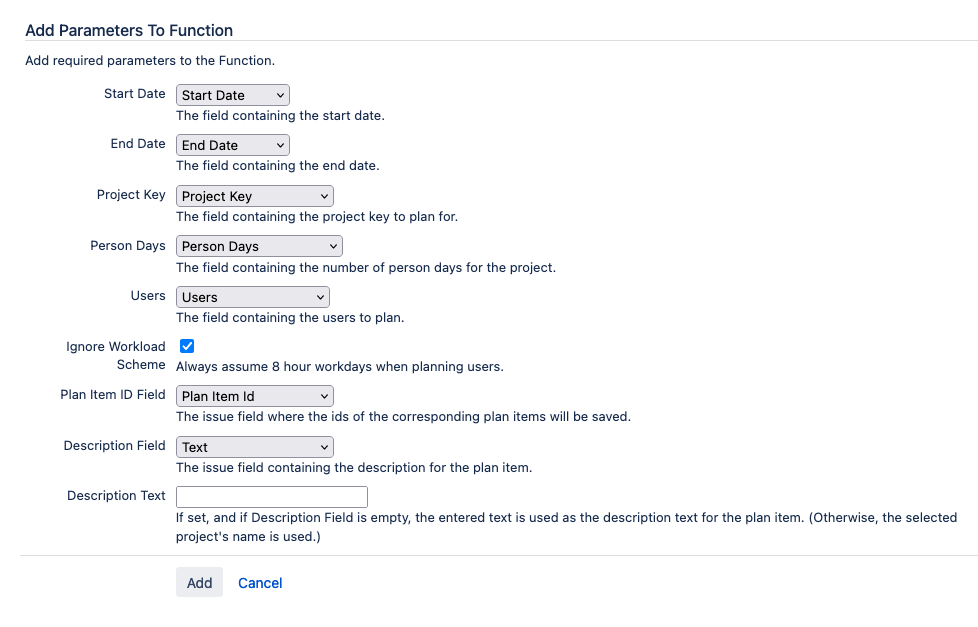
Task: Open the Person Days dropdown
Action: (x=259, y=246)
